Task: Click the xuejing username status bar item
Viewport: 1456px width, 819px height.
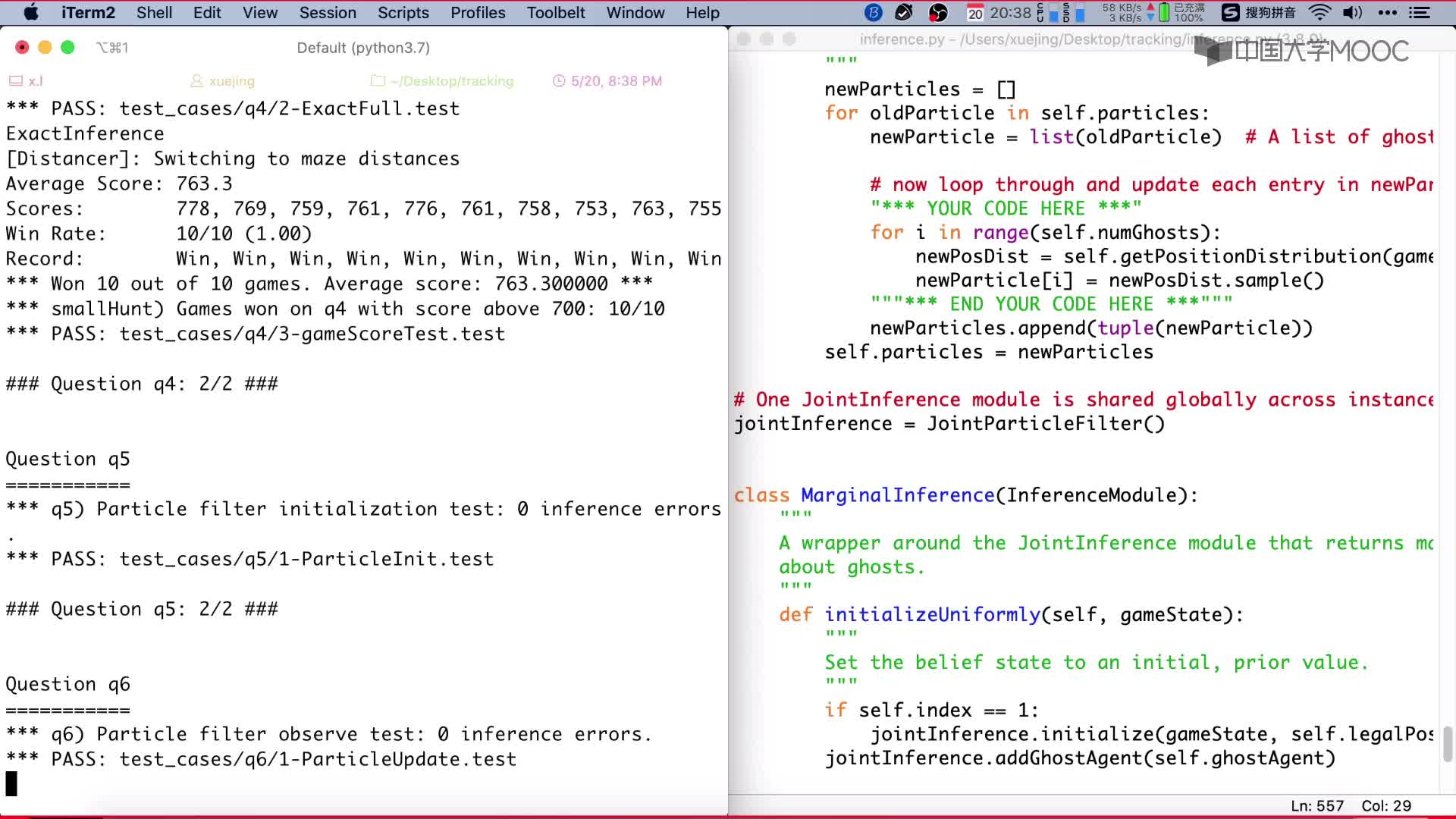Action: click(222, 80)
